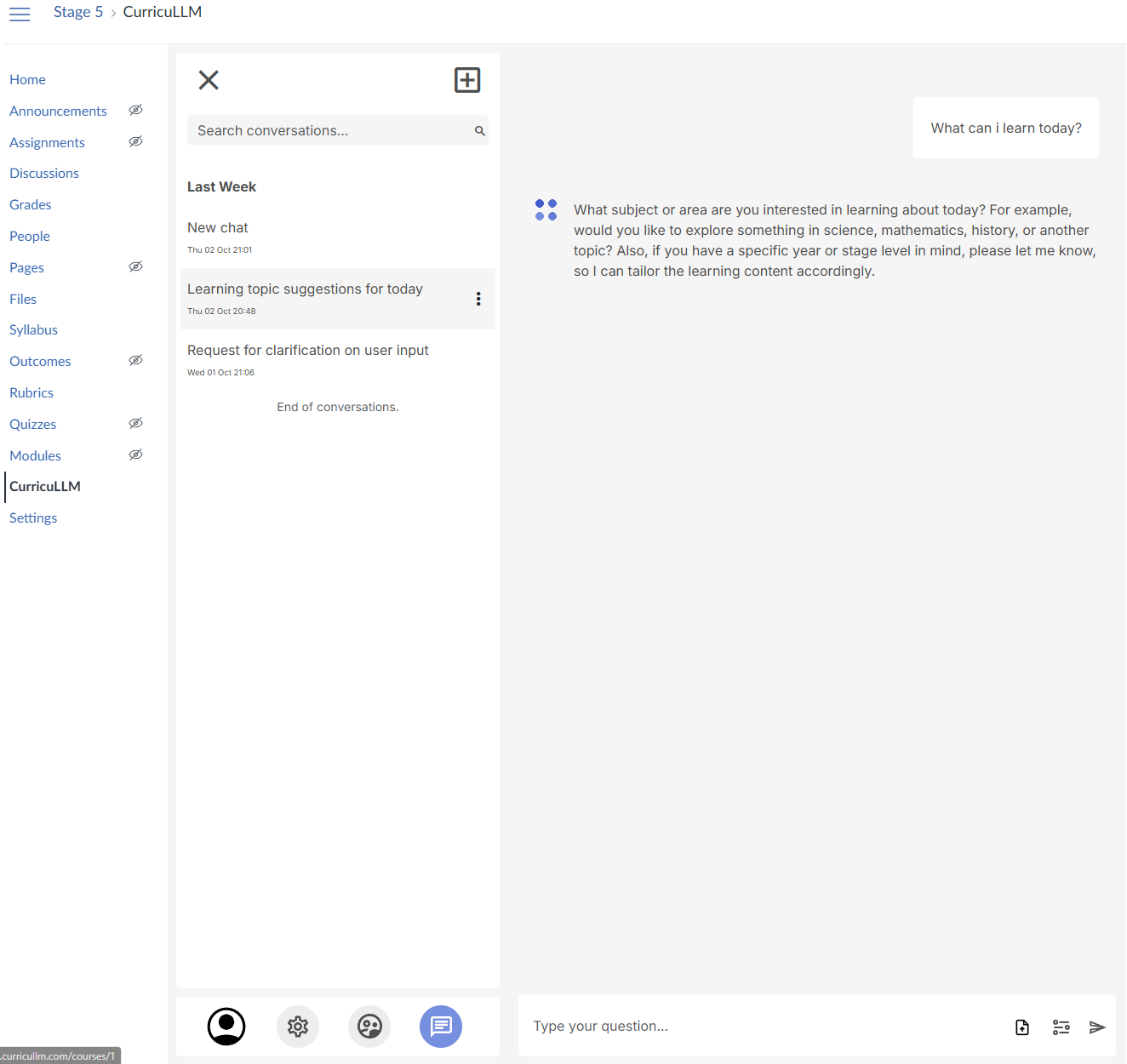Image resolution: width=1127 pixels, height=1064 pixels.
Task: Start a new conversation with the plus icon
Action: 466,79
